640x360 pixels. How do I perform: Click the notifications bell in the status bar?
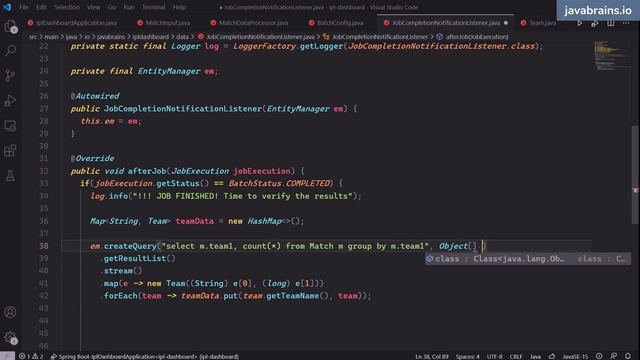(628, 356)
